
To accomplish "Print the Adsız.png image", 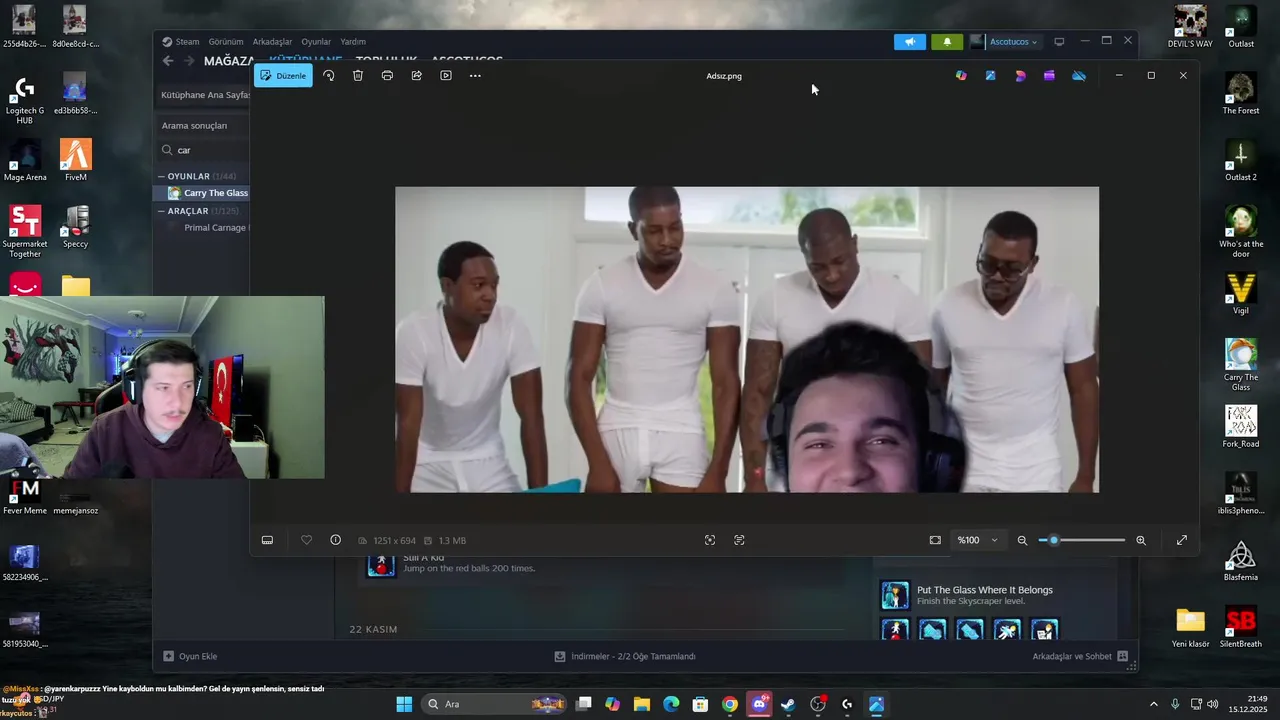I will [387, 76].
